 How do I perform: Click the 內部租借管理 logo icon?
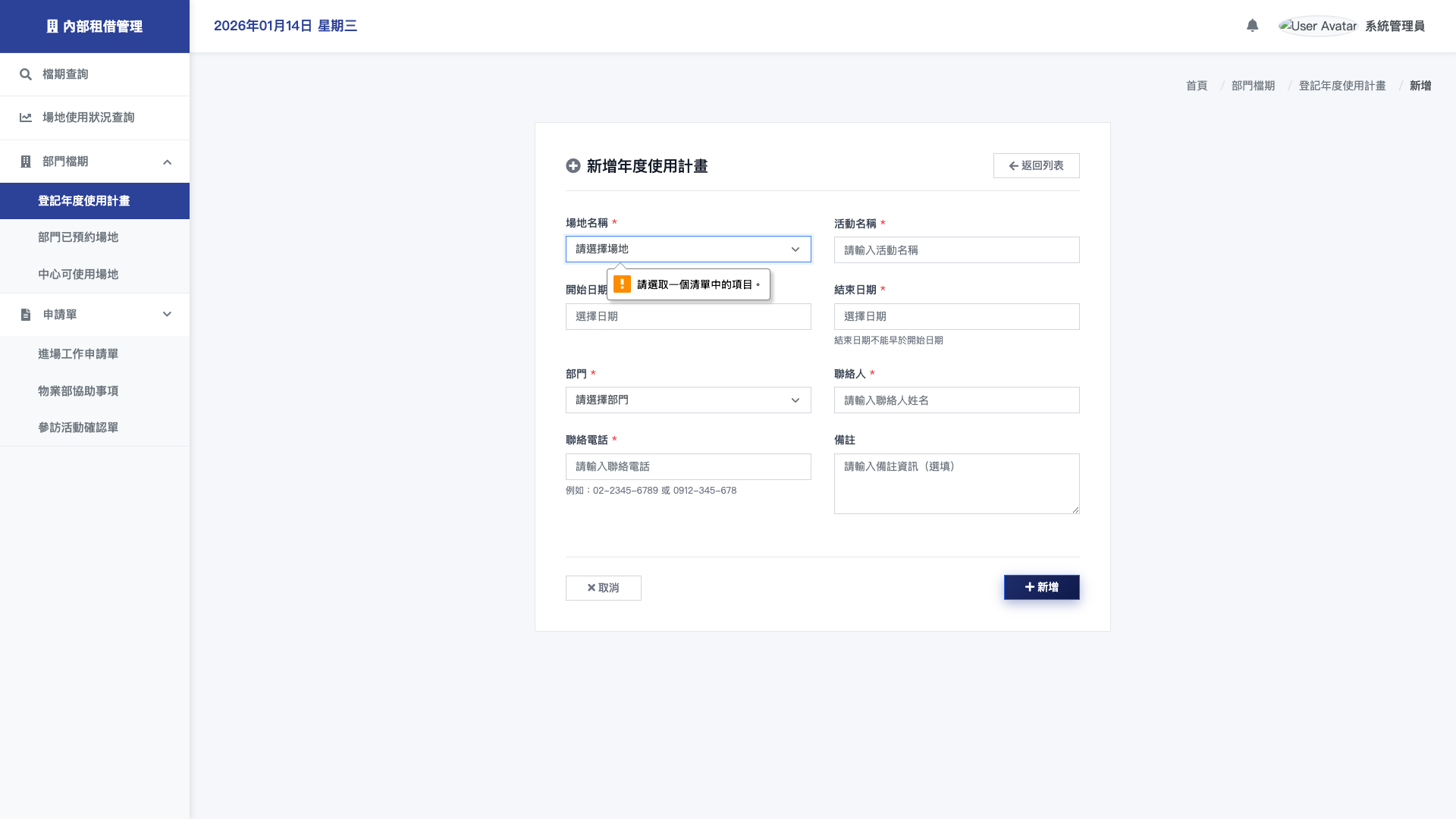(x=52, y=26)
